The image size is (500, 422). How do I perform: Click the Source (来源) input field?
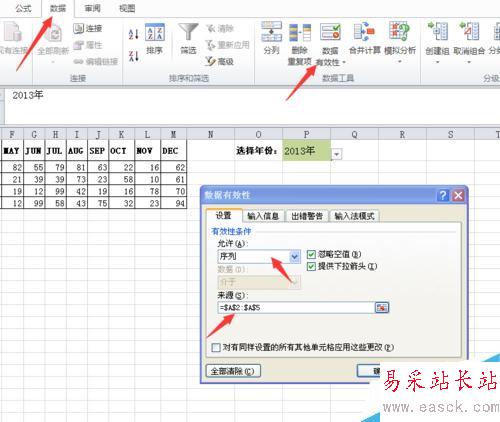pos(296,307)
